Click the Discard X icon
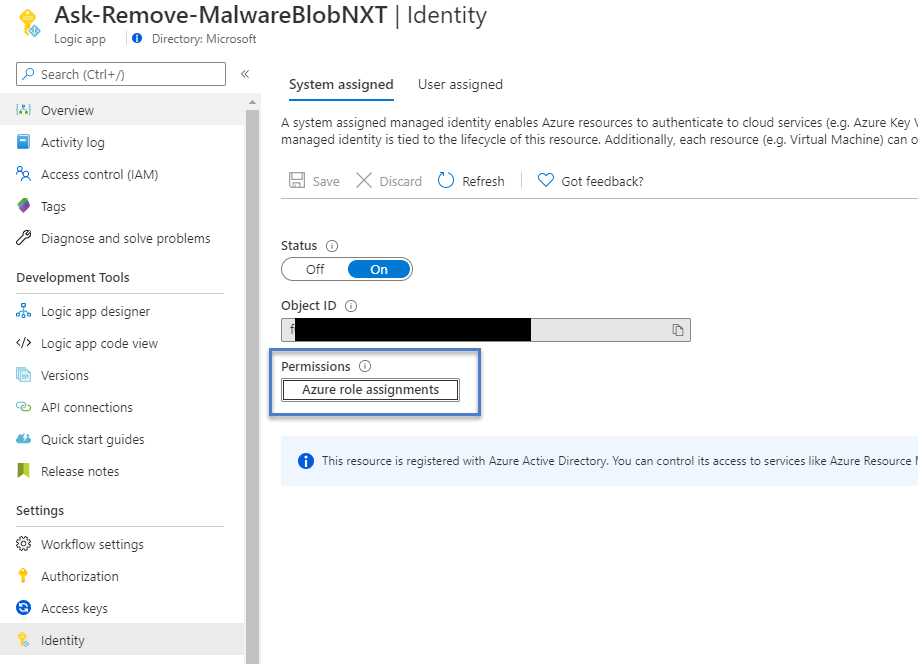 point(364,180)
